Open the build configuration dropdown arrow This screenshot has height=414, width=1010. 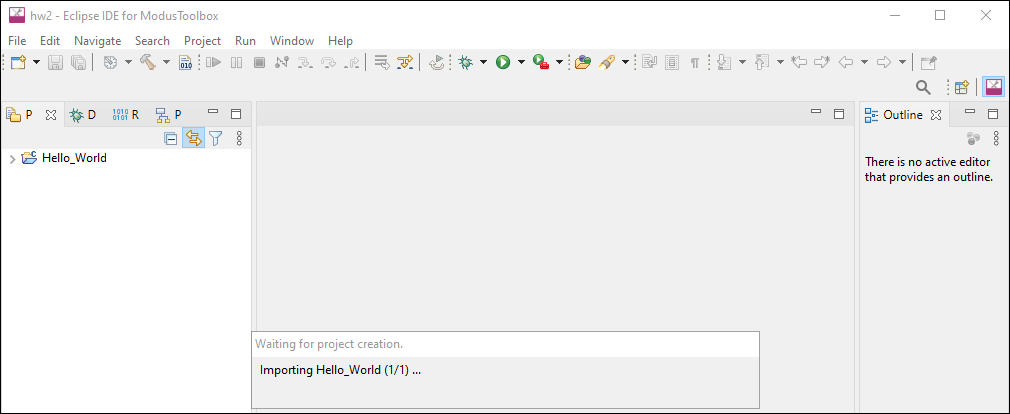point(128,62)
